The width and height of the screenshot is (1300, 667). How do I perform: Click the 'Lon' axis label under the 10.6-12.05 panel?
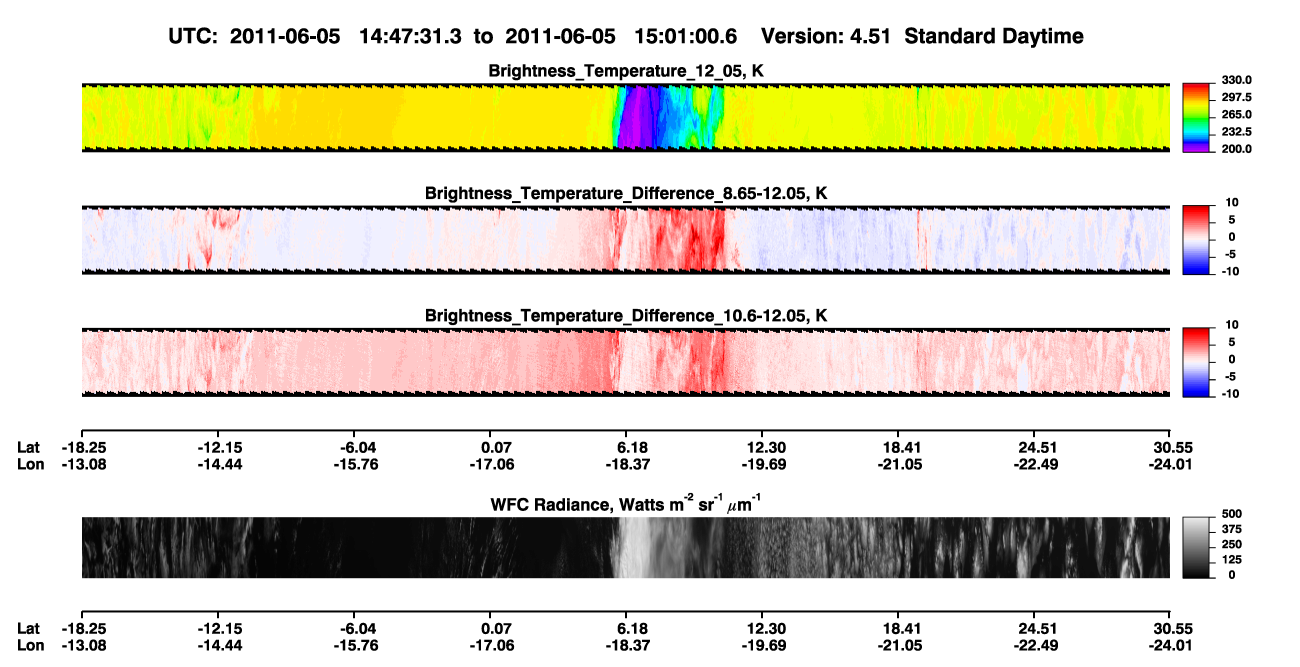(30, 464)
